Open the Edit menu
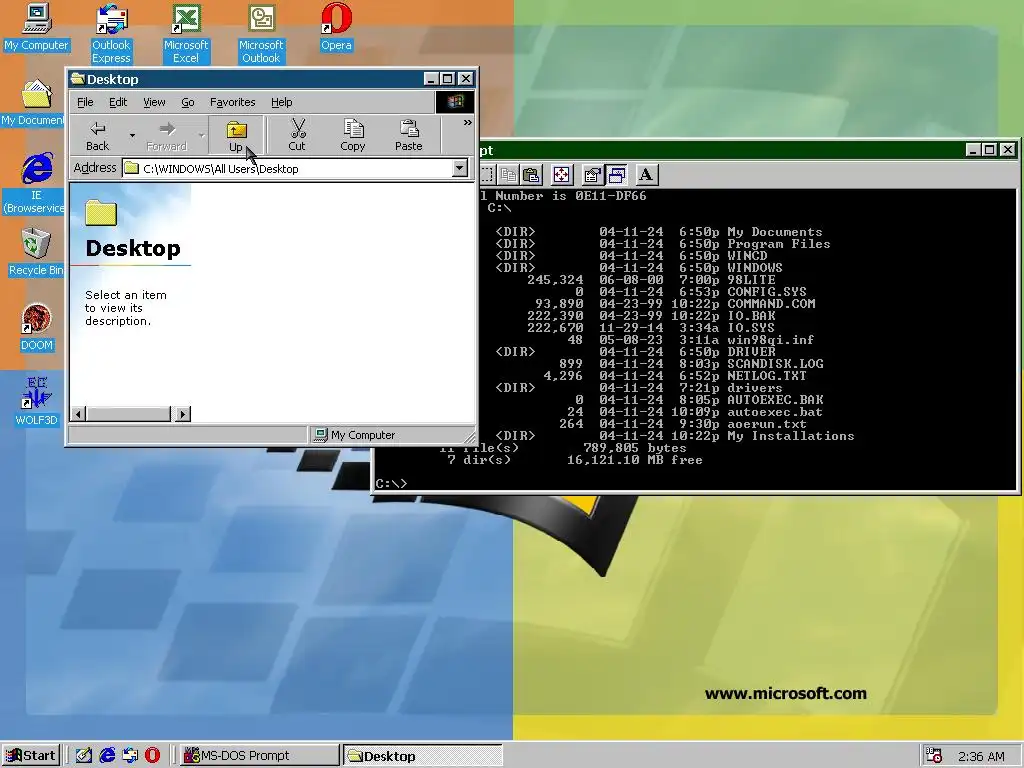This screenshot has height=768, width=1024. tap(118, 102)
